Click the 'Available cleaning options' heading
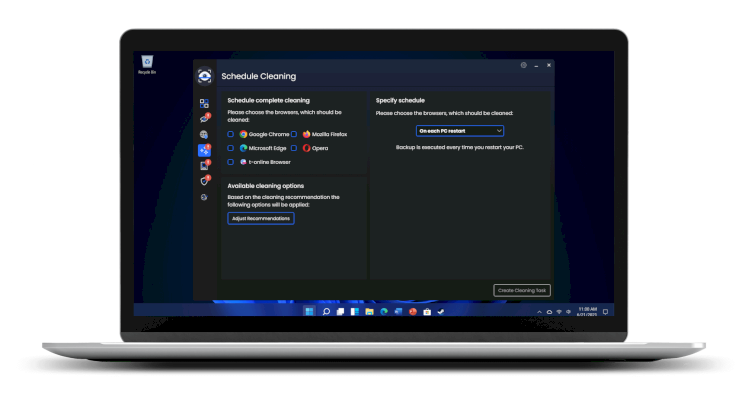Viewport: 748px width, 403px height. point(266,186)
